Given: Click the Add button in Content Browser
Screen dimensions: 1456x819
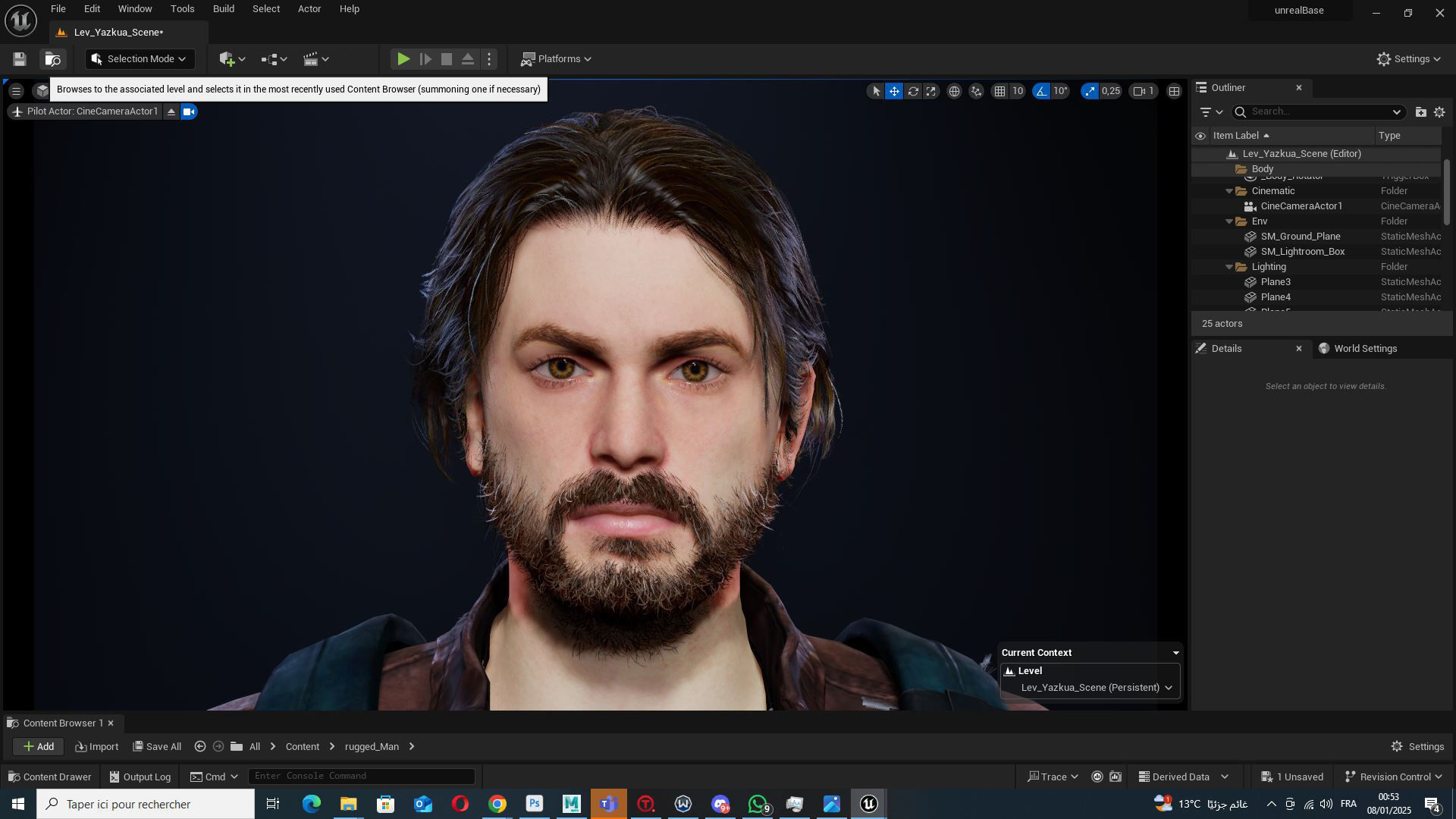Looking at the screenshot, I should point(38,747).
